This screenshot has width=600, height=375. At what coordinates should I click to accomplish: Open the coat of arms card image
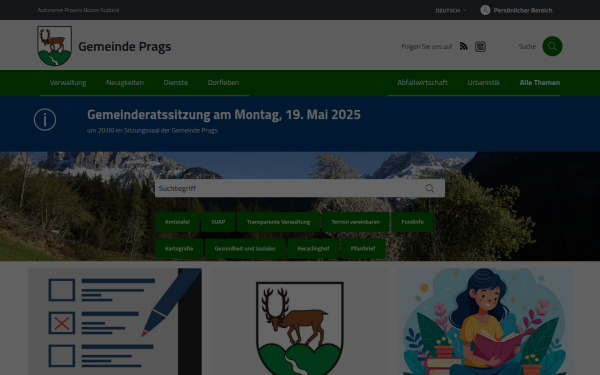pyautogui.click(x=300, y=321)
